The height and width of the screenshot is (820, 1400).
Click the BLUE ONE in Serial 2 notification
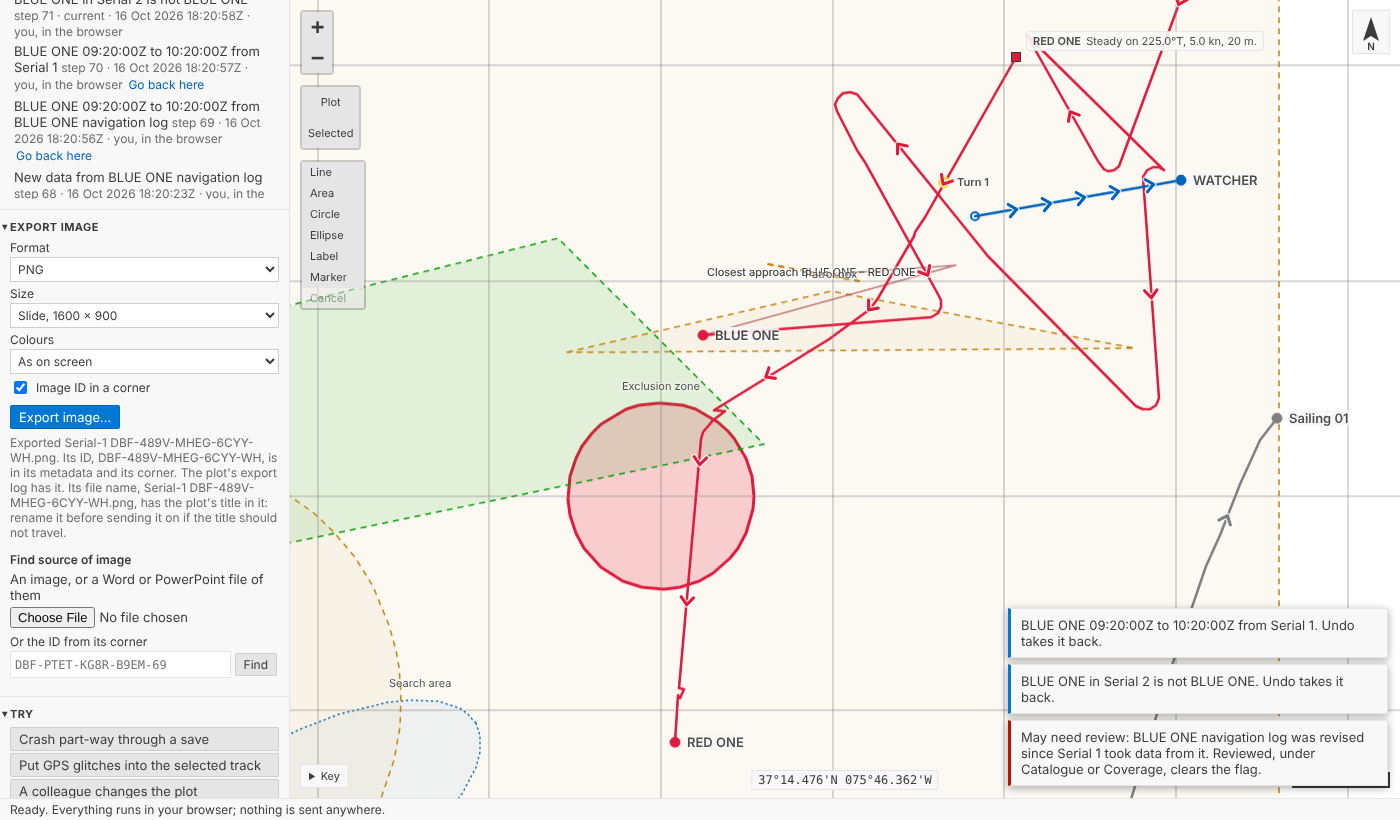[1198, 689]
